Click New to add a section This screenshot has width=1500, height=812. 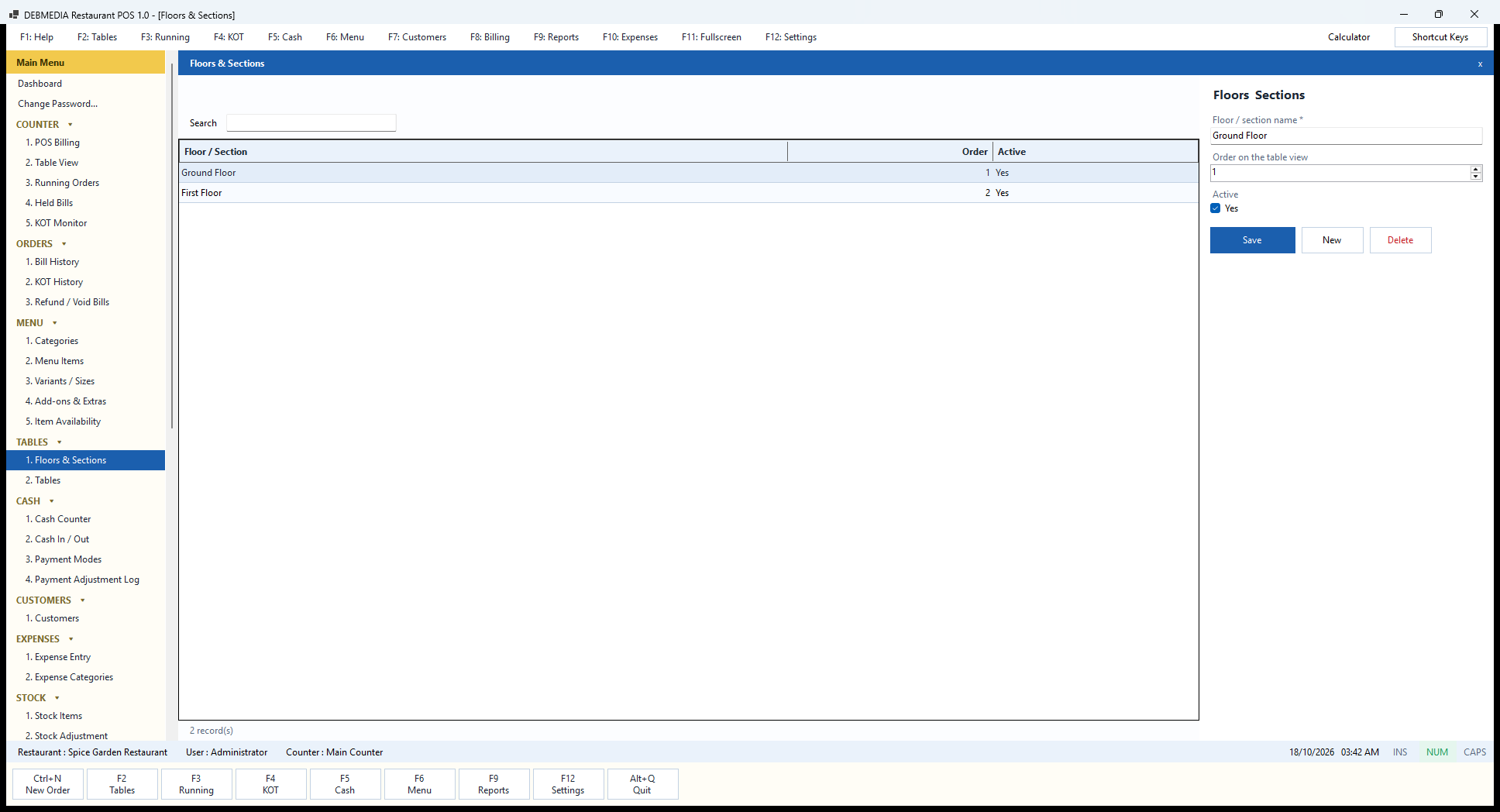pos(1333,240)
